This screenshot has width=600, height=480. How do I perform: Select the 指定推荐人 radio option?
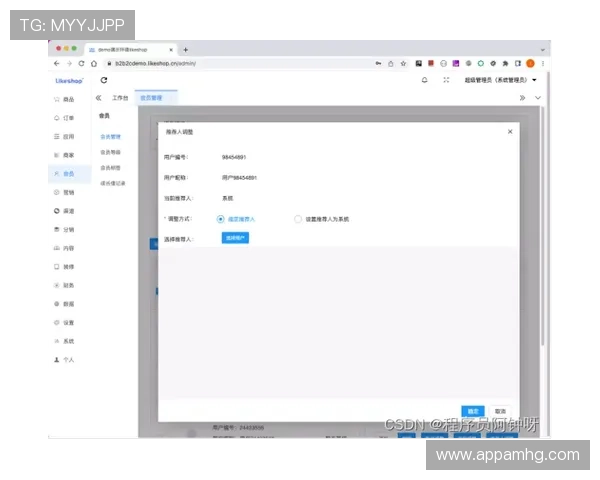pos(220,218)
